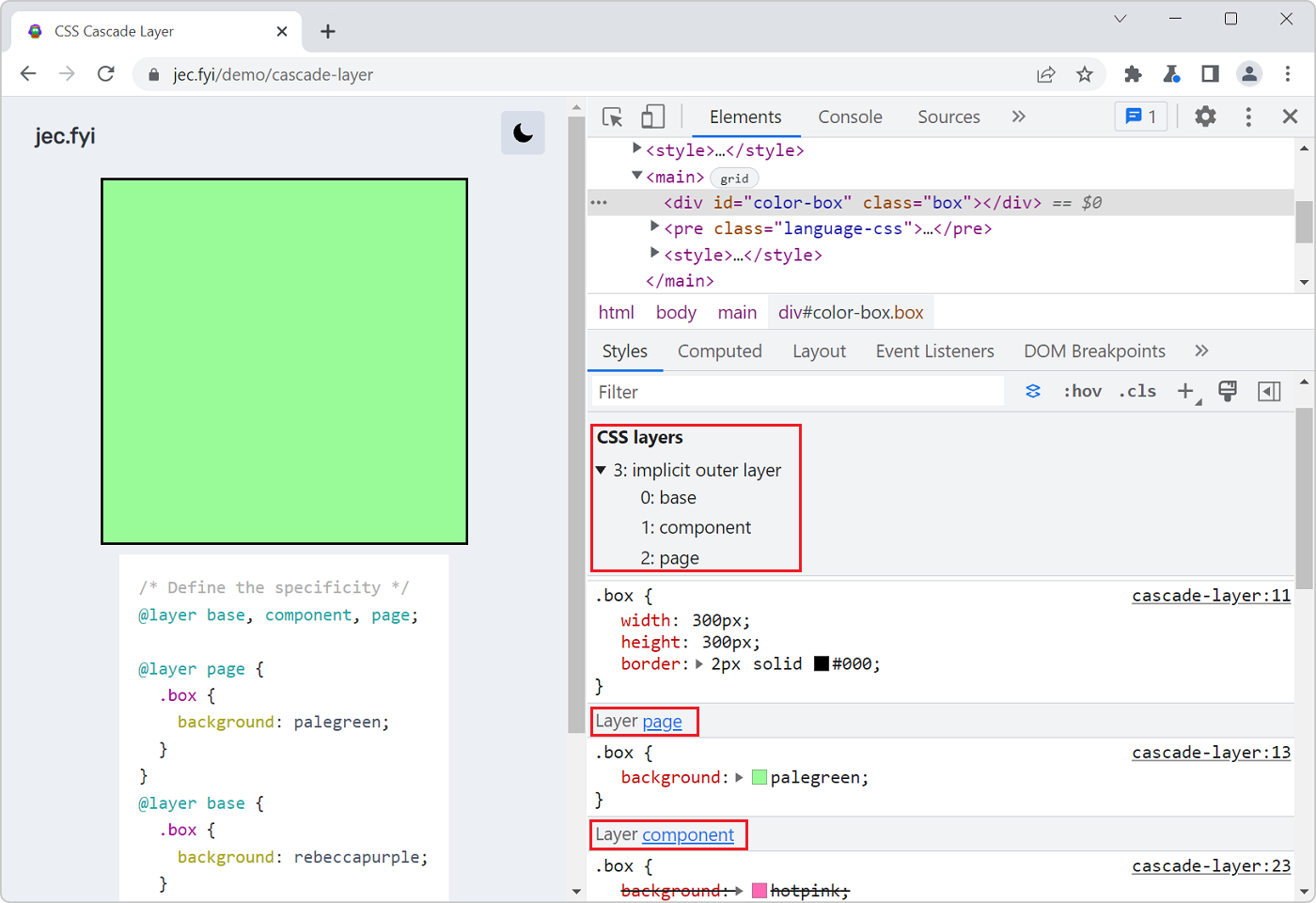Toggle element classes with .cls
The height and width of the screenshot is (903, 1316).
[x=1137, y=391]
